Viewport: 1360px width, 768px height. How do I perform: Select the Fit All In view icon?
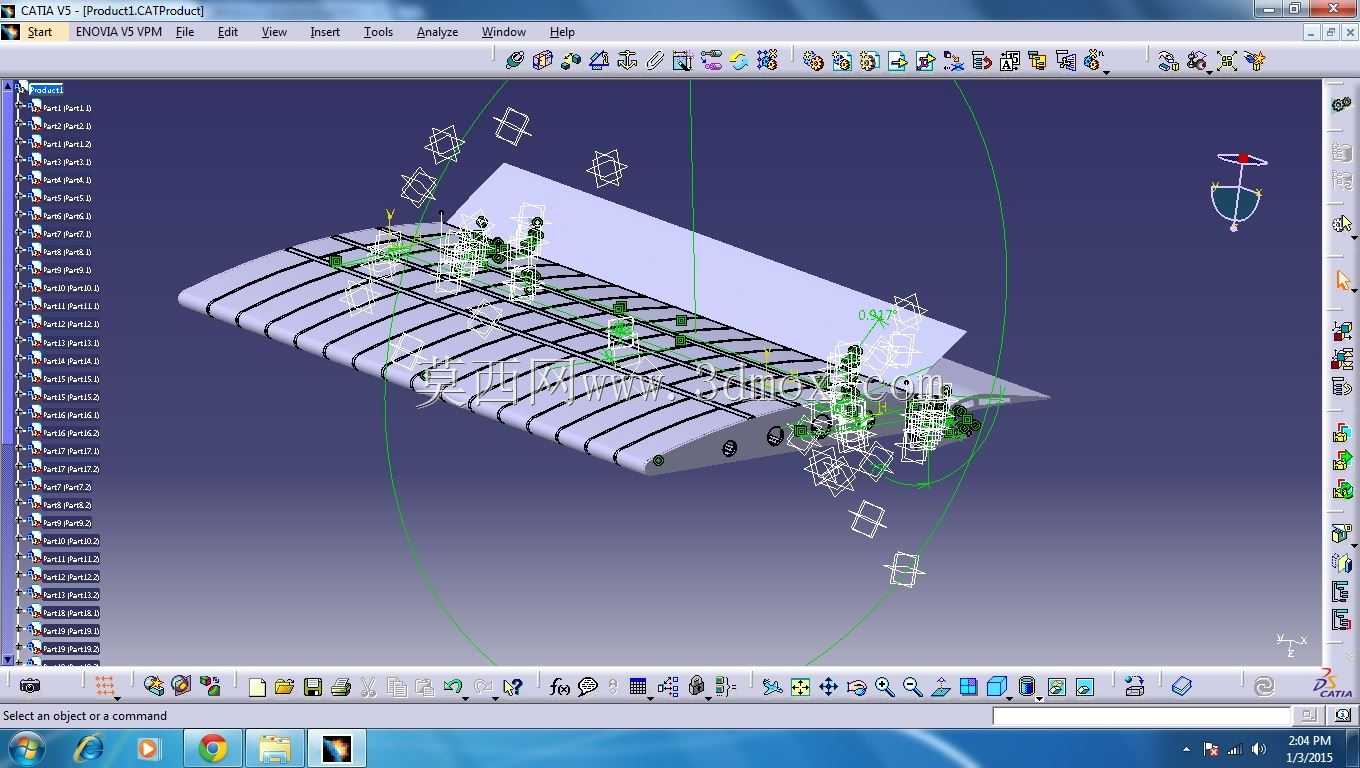pos(800,687)
